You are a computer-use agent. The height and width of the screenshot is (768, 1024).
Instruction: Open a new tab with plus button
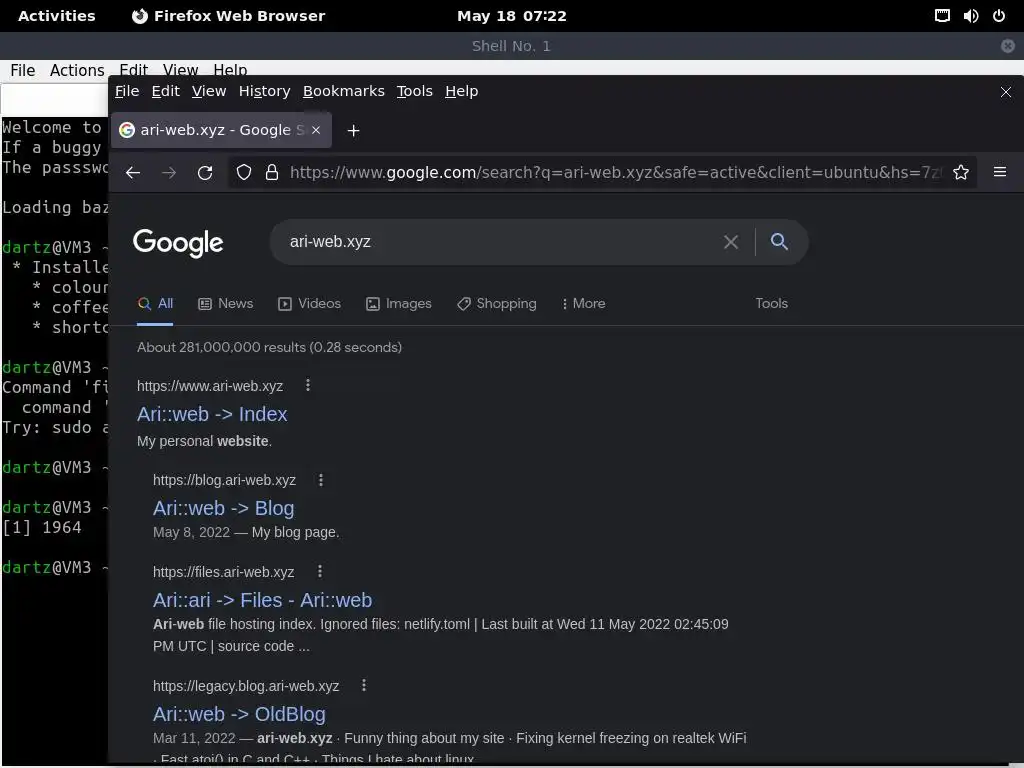353,131
